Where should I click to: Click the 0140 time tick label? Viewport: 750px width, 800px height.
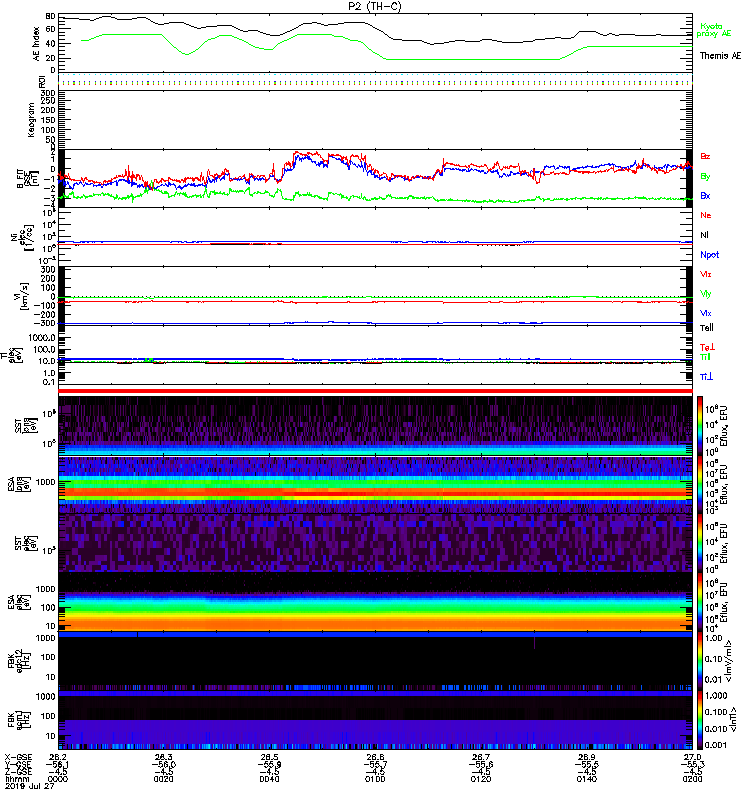[586, 779]
